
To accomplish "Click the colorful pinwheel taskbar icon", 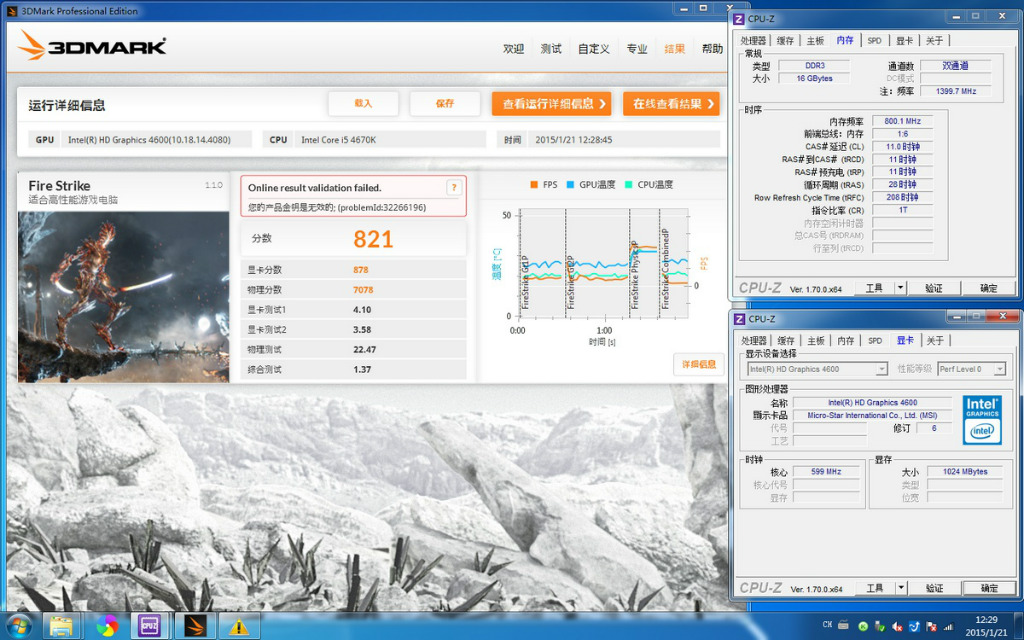I will tap(106, 626).
